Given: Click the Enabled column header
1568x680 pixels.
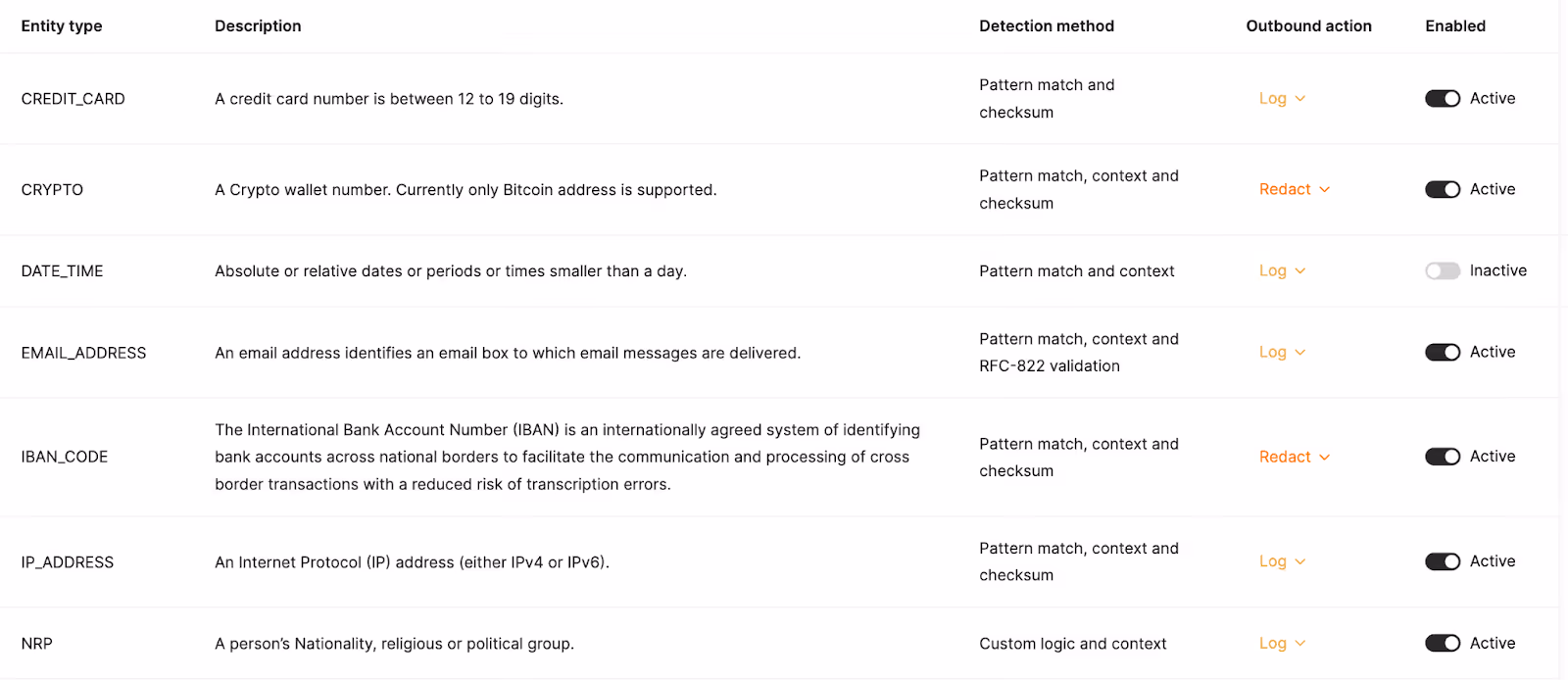Looking at the screenshot, I should (1455, 26).
